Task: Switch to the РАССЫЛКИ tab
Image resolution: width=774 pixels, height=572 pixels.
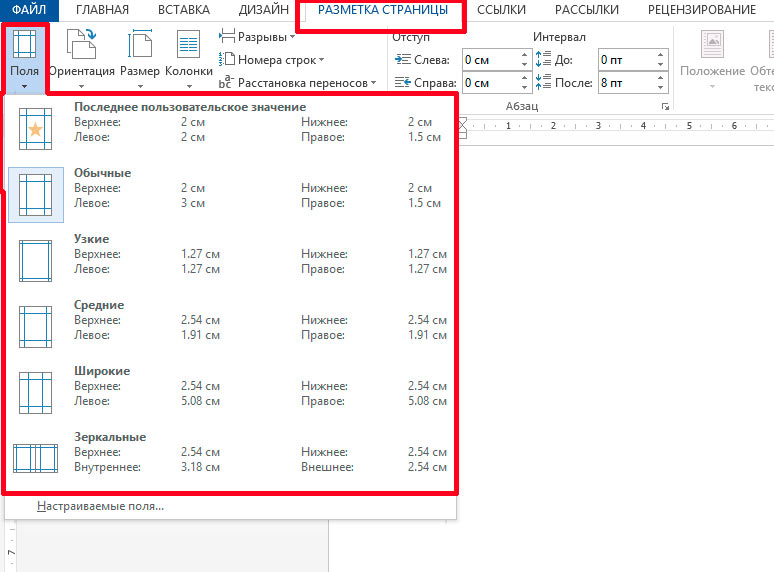Action: click(586, 10)
